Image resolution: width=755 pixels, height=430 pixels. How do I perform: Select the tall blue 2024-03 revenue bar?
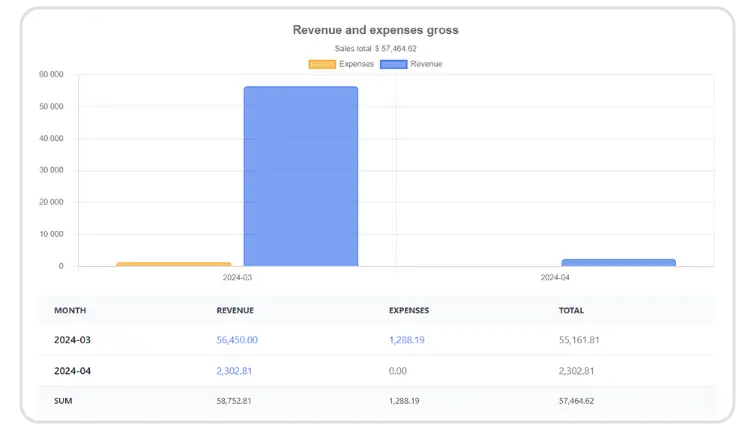(300, 176)
